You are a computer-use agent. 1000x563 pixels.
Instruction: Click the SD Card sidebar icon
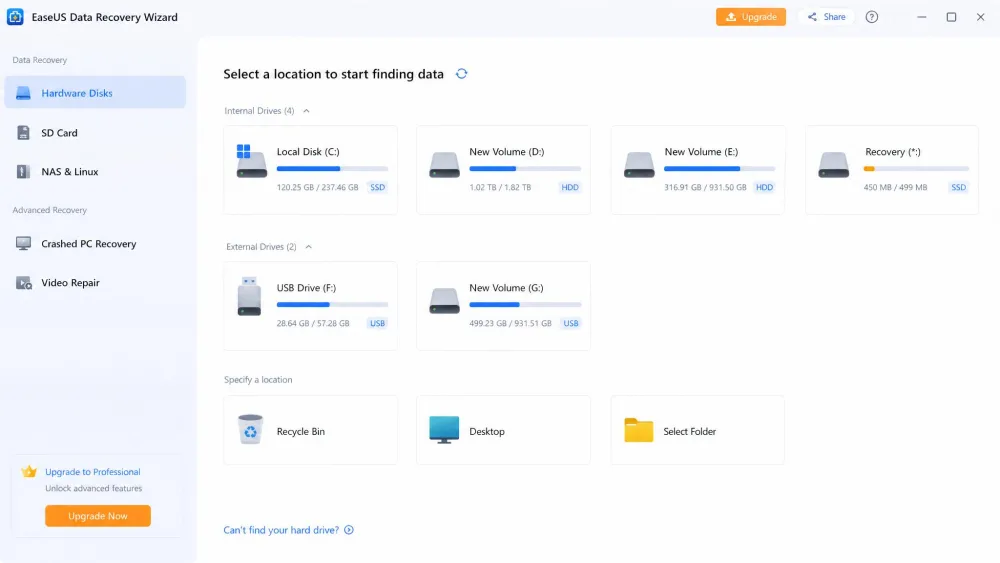[23, 133]
